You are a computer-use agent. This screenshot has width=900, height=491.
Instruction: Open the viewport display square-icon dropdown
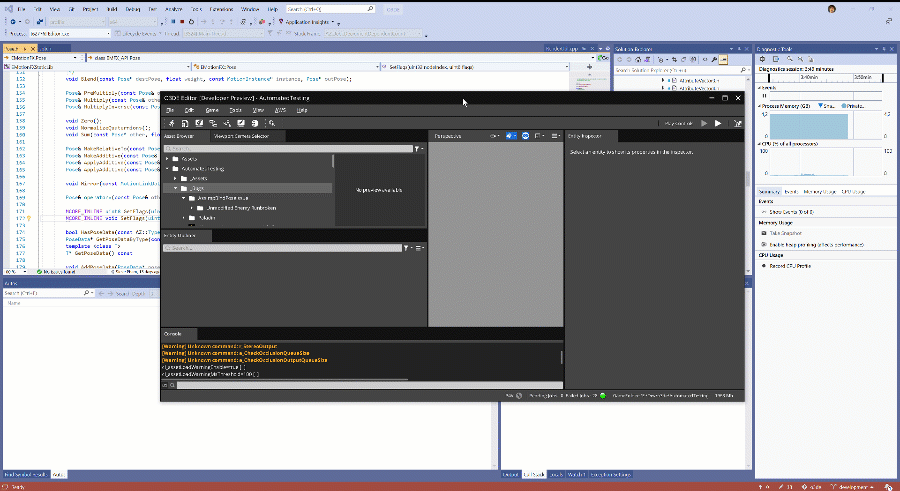point(540,136)
